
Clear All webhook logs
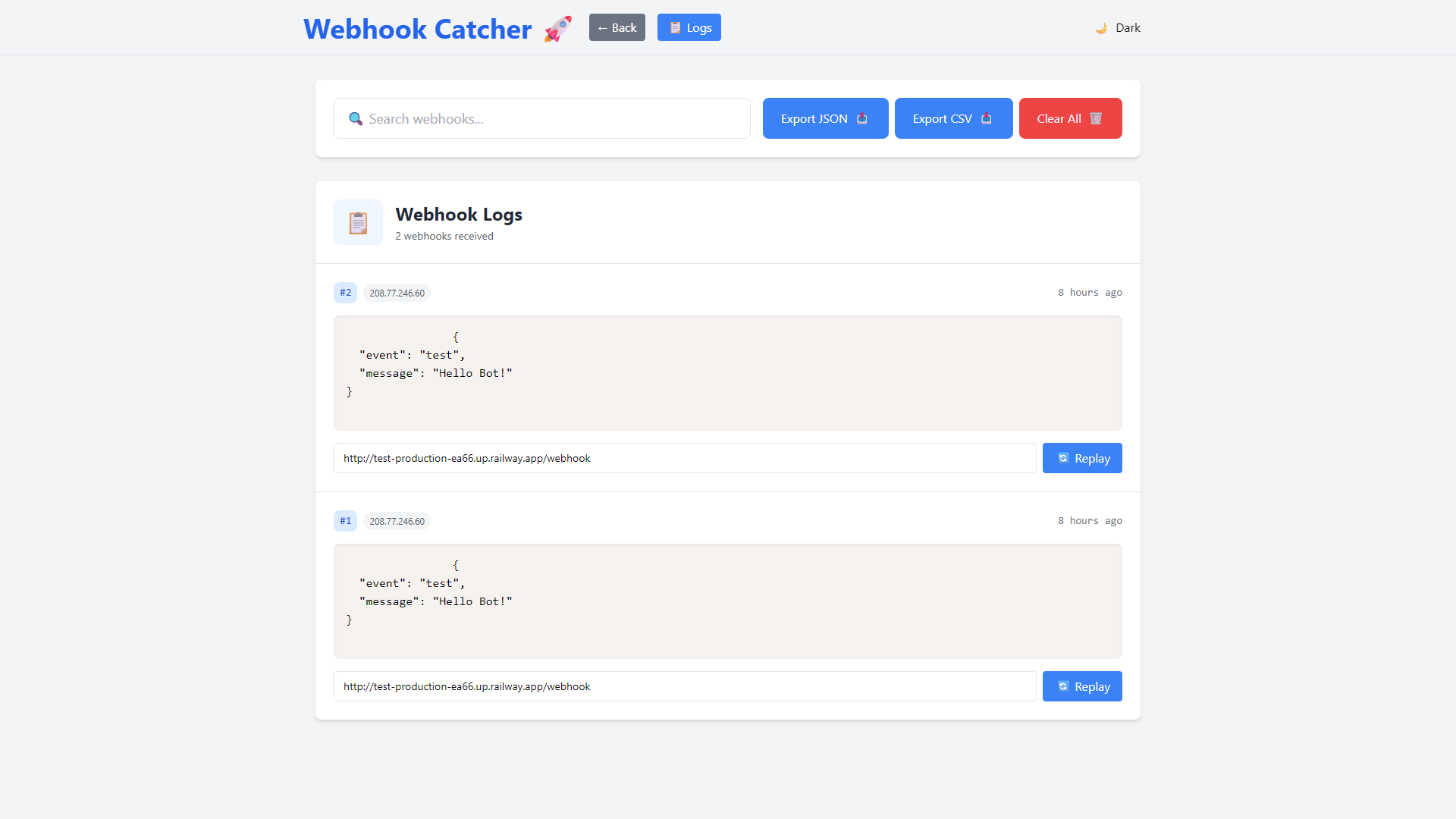pos(1070,118)
